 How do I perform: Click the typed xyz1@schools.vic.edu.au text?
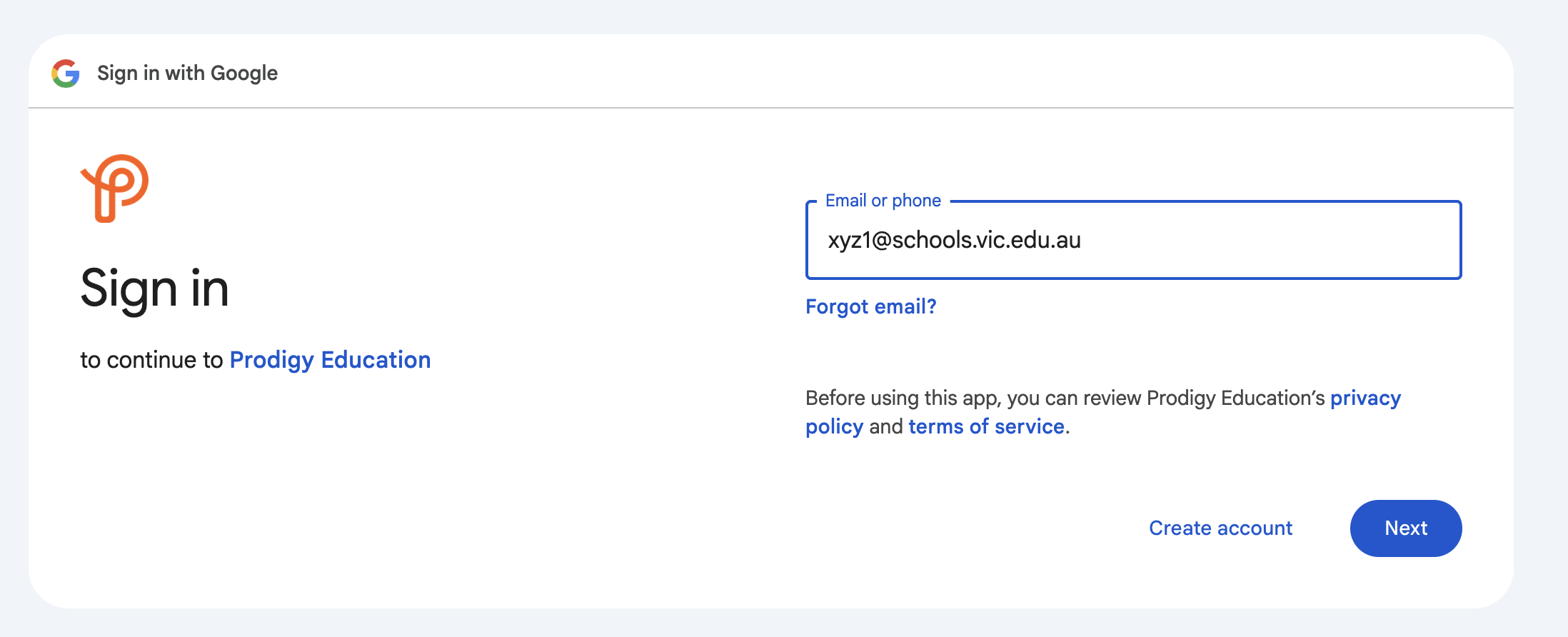tap(954, 241)
